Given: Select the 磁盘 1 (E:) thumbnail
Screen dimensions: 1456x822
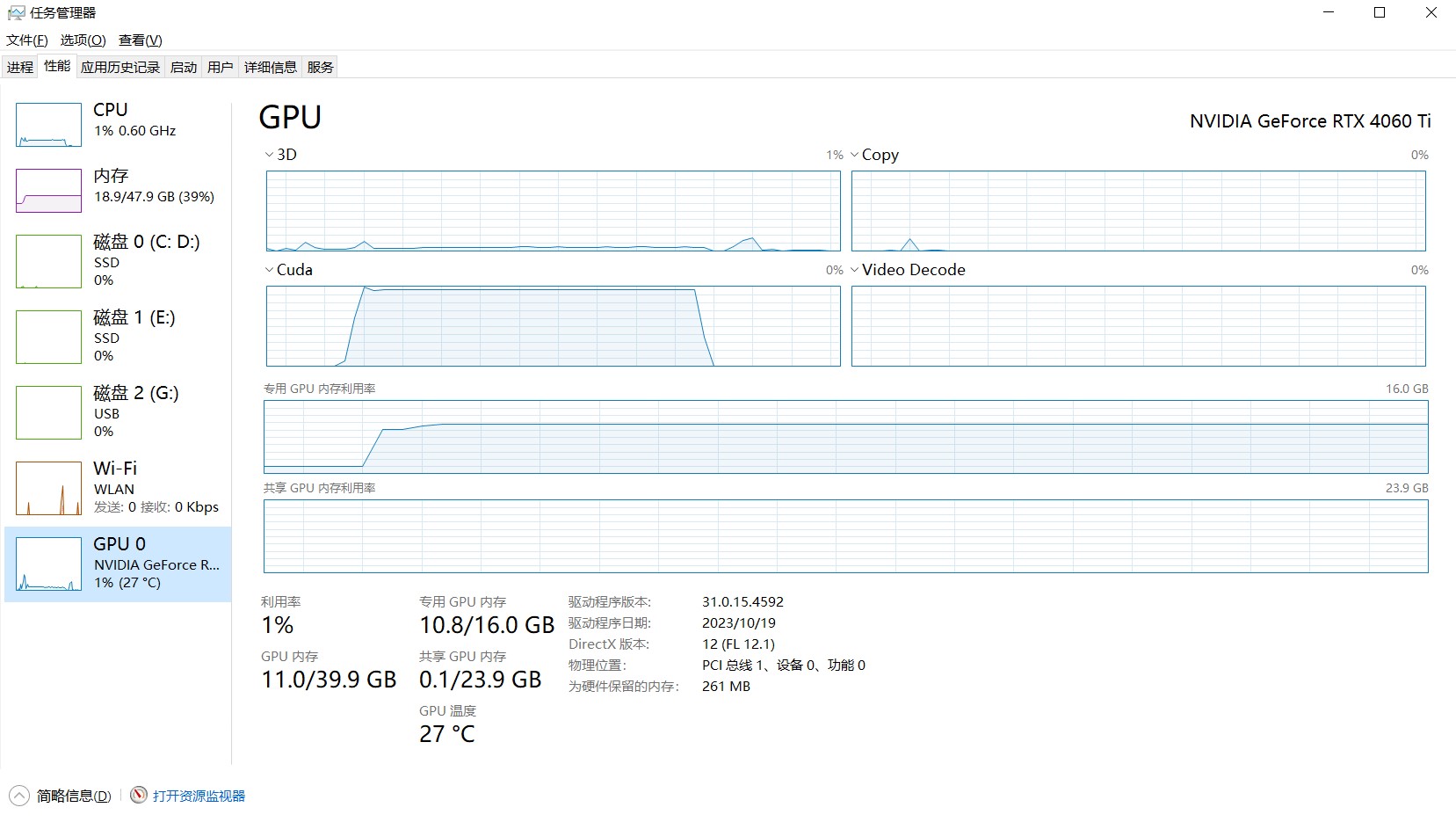Looking at the screenshot, I should [49, 337].
